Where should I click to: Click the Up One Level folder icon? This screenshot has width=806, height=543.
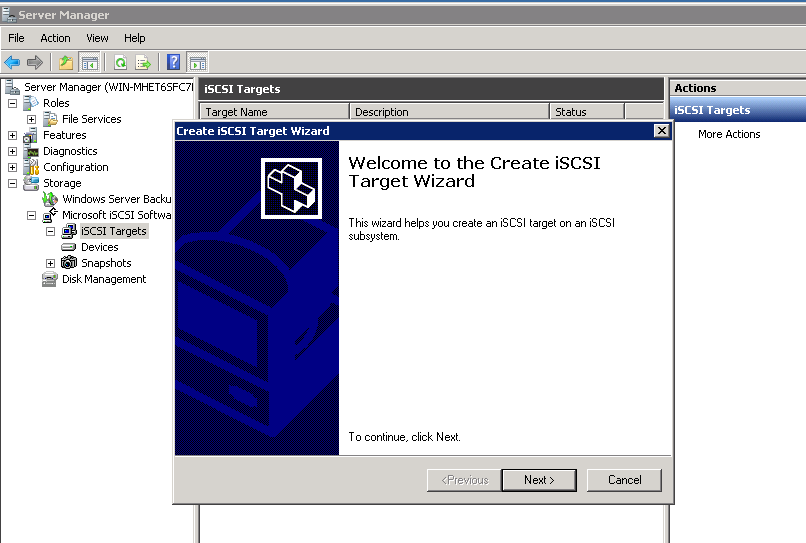pos(66,62)
